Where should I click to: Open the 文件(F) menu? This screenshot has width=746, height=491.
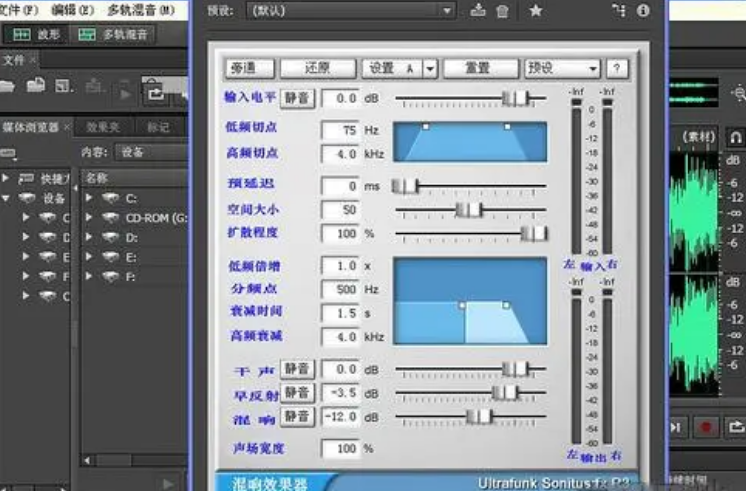[x=19, y=10]
